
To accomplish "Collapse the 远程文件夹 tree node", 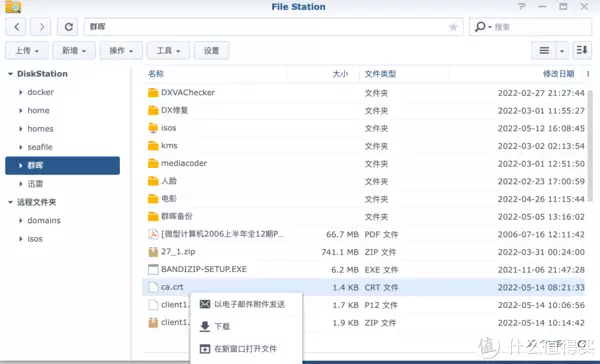I will pyautogui.click(x=10, y=202).
